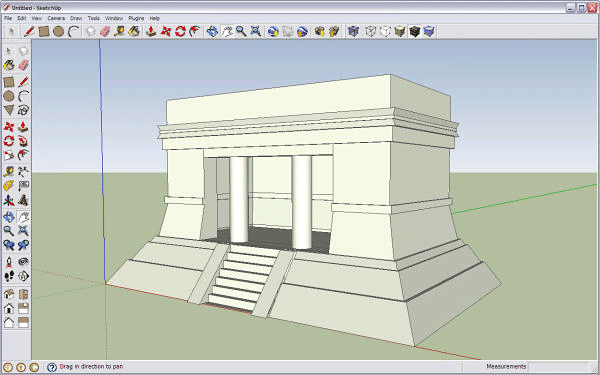Select the Walk footprints tool

click(9, 276)
